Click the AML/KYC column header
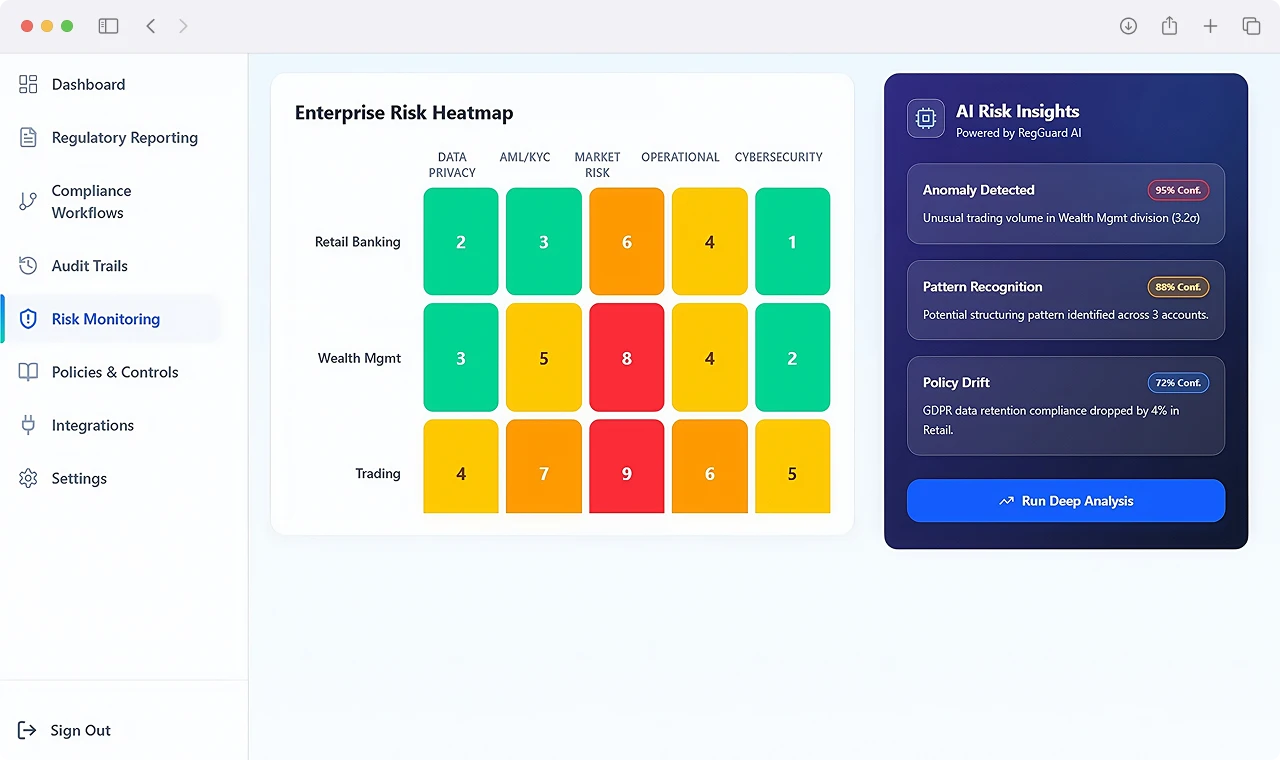 tap(525, 157)
